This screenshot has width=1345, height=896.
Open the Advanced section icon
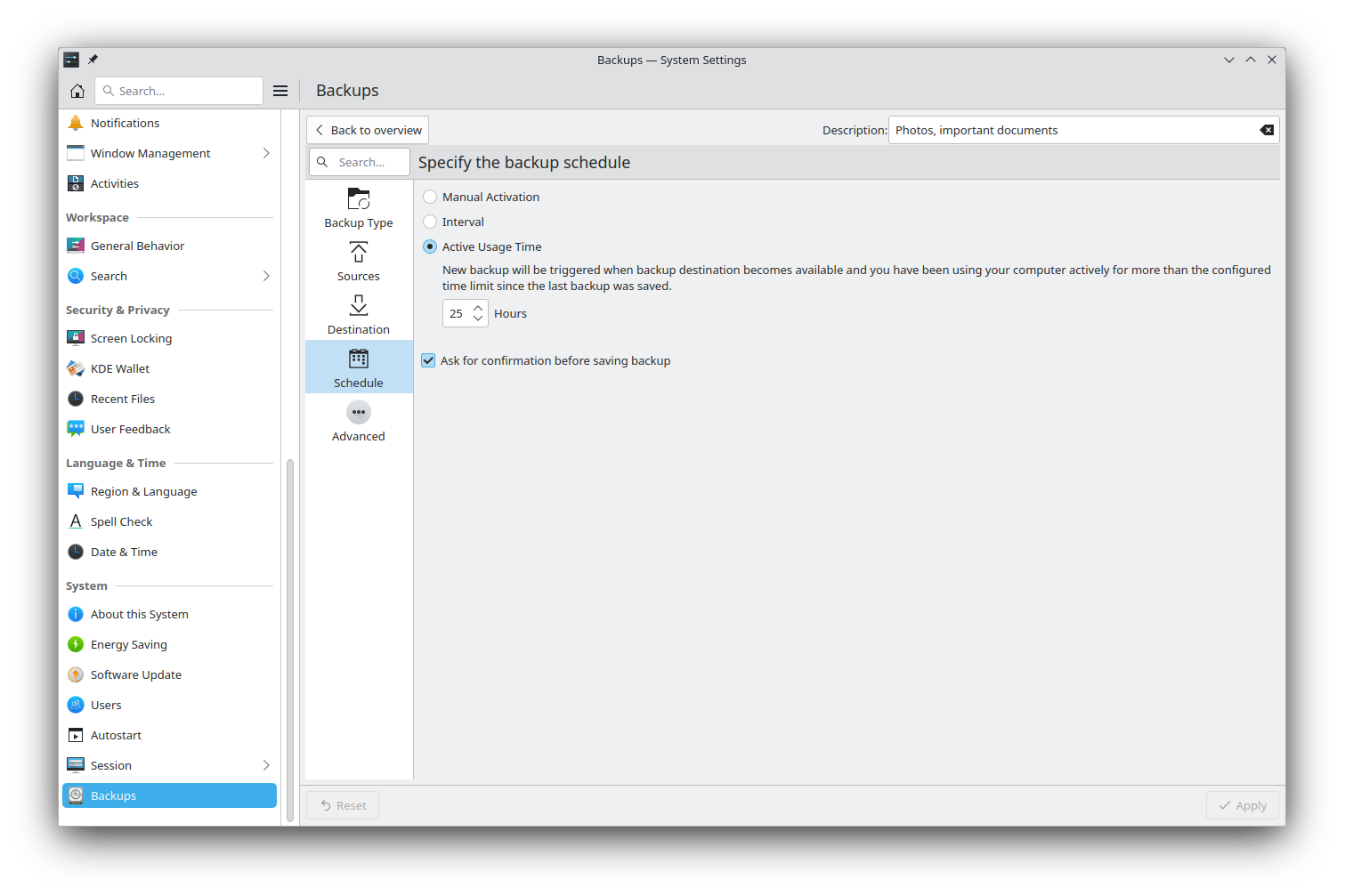(x=358, y=413)
